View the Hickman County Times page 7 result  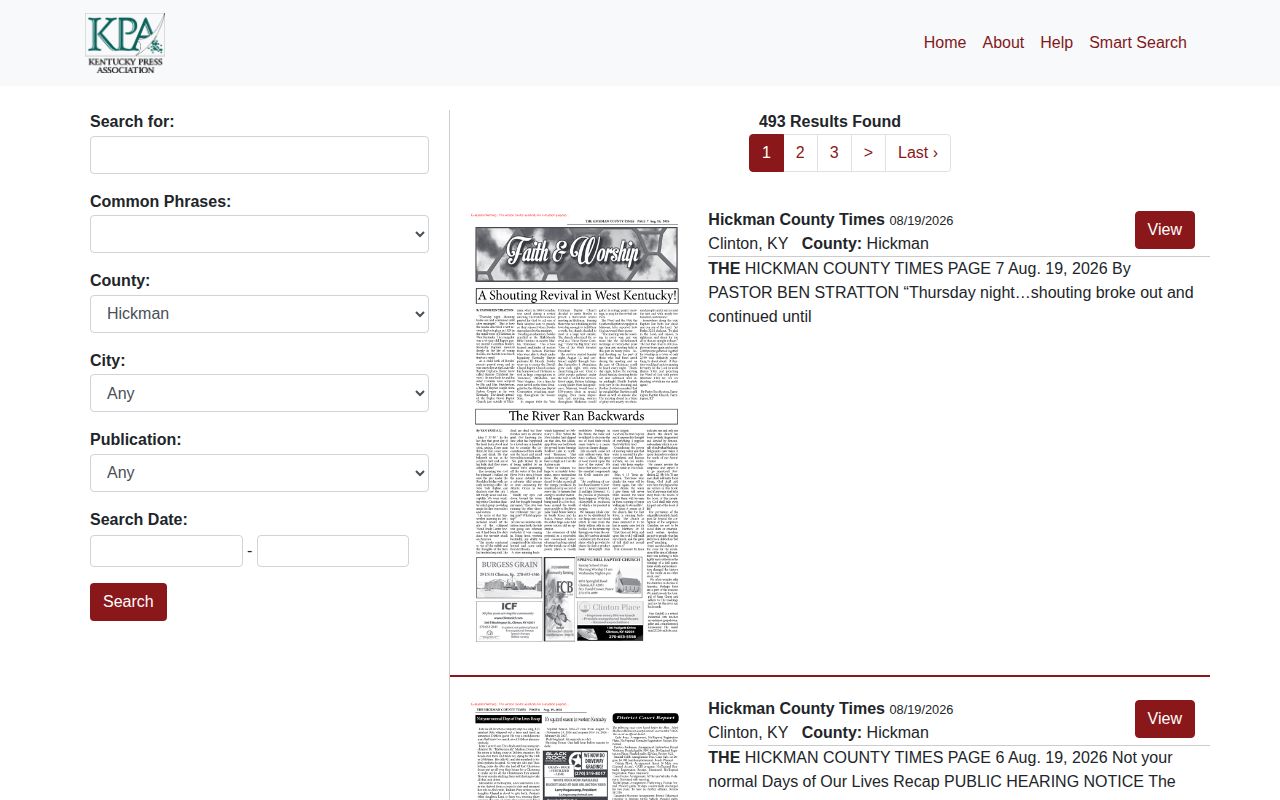pyautogui.click(x=1165, y=230)
